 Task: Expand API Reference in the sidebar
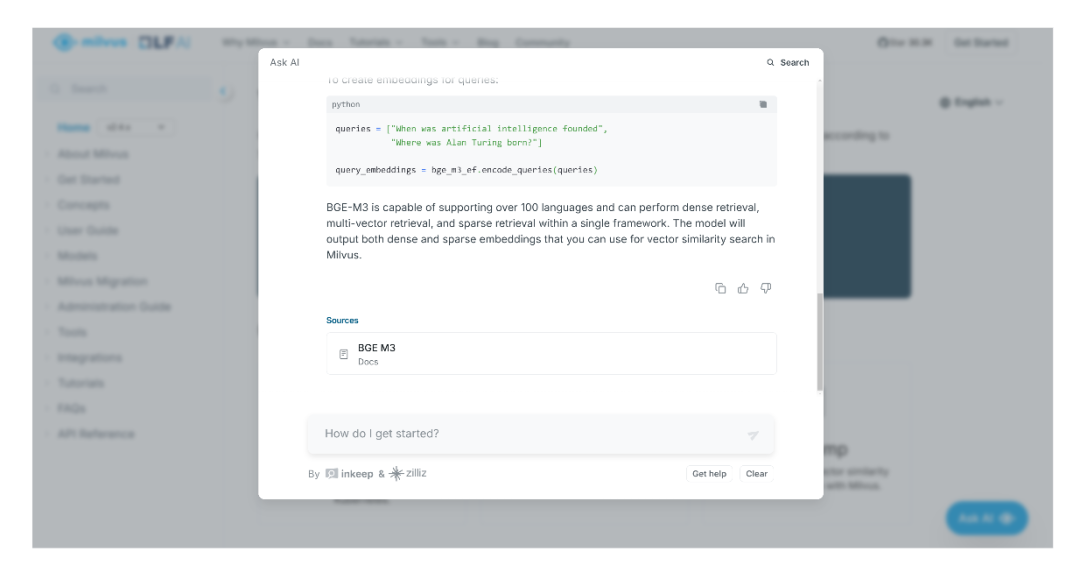pyautogui.click(x=96, y=434)
